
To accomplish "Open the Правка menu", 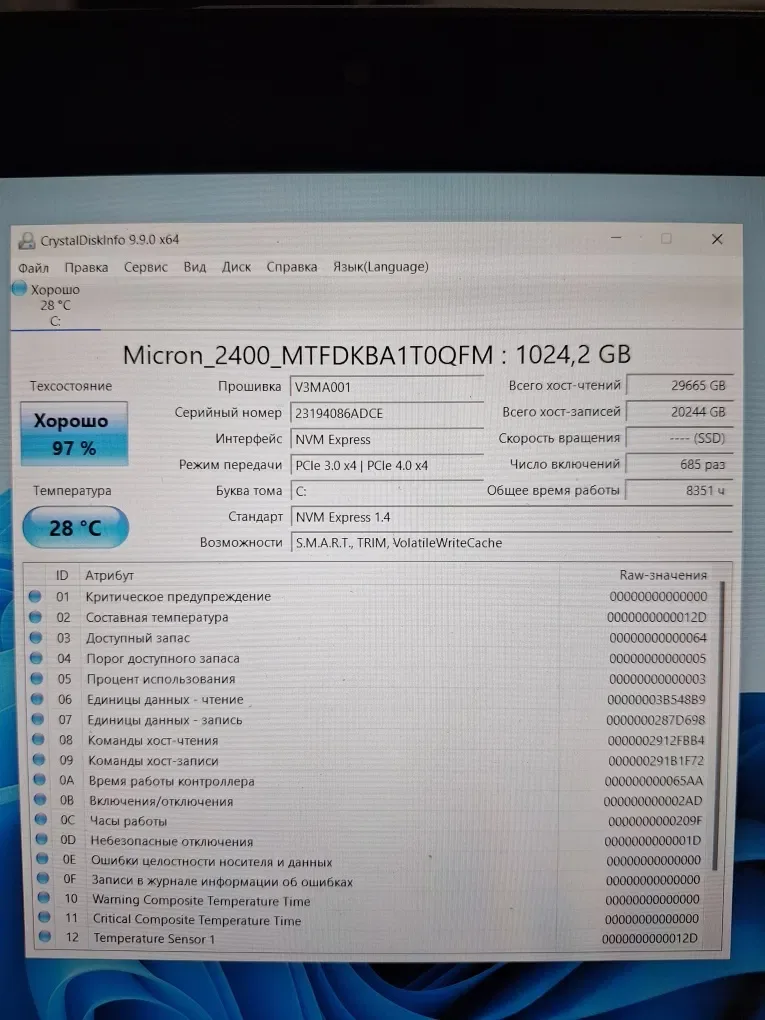I will [86, 267].
